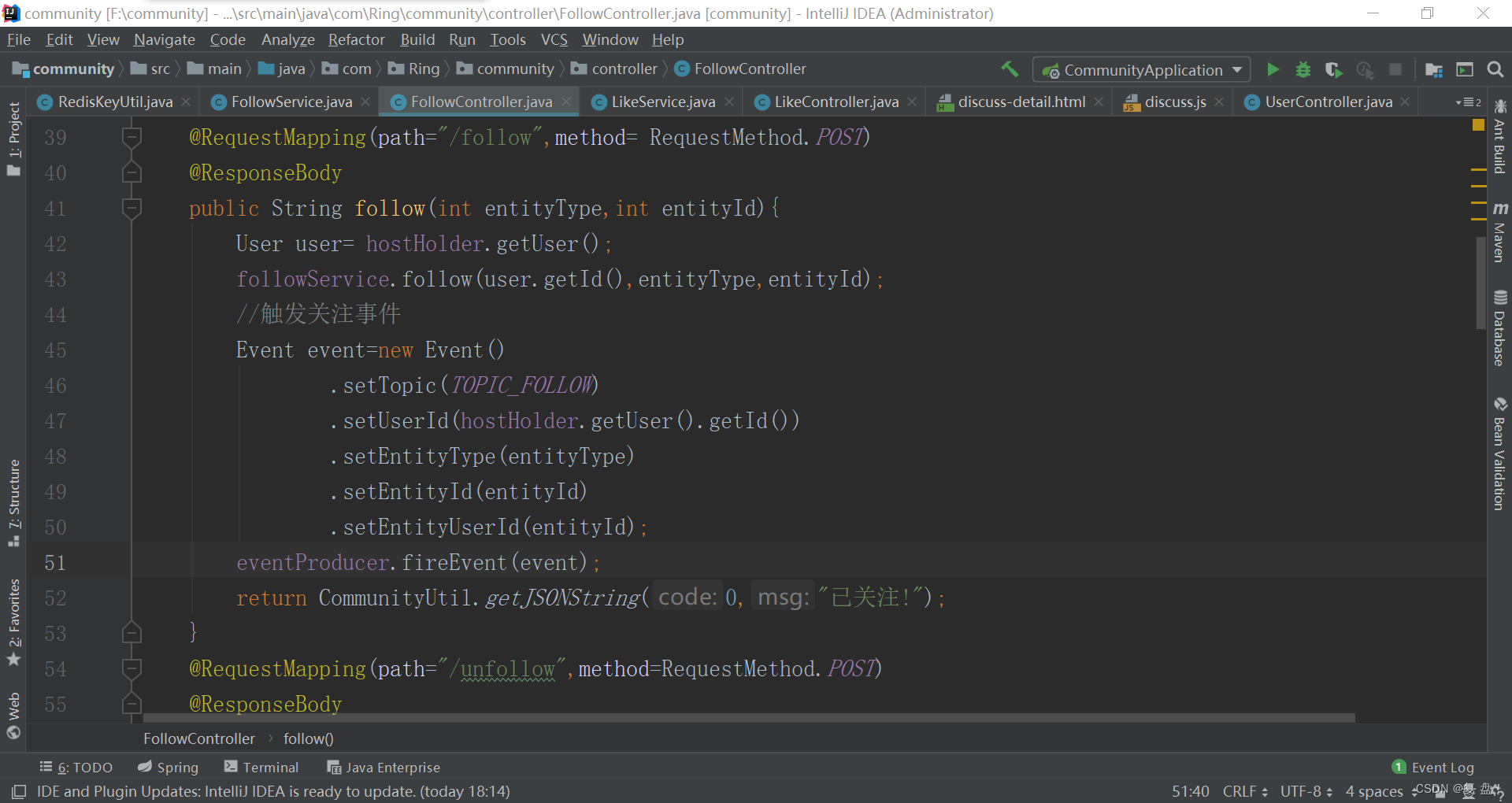The height and width of the screenshot is (803, 1512).
Task: Open the File menu
Action: (x=18, y=39)
